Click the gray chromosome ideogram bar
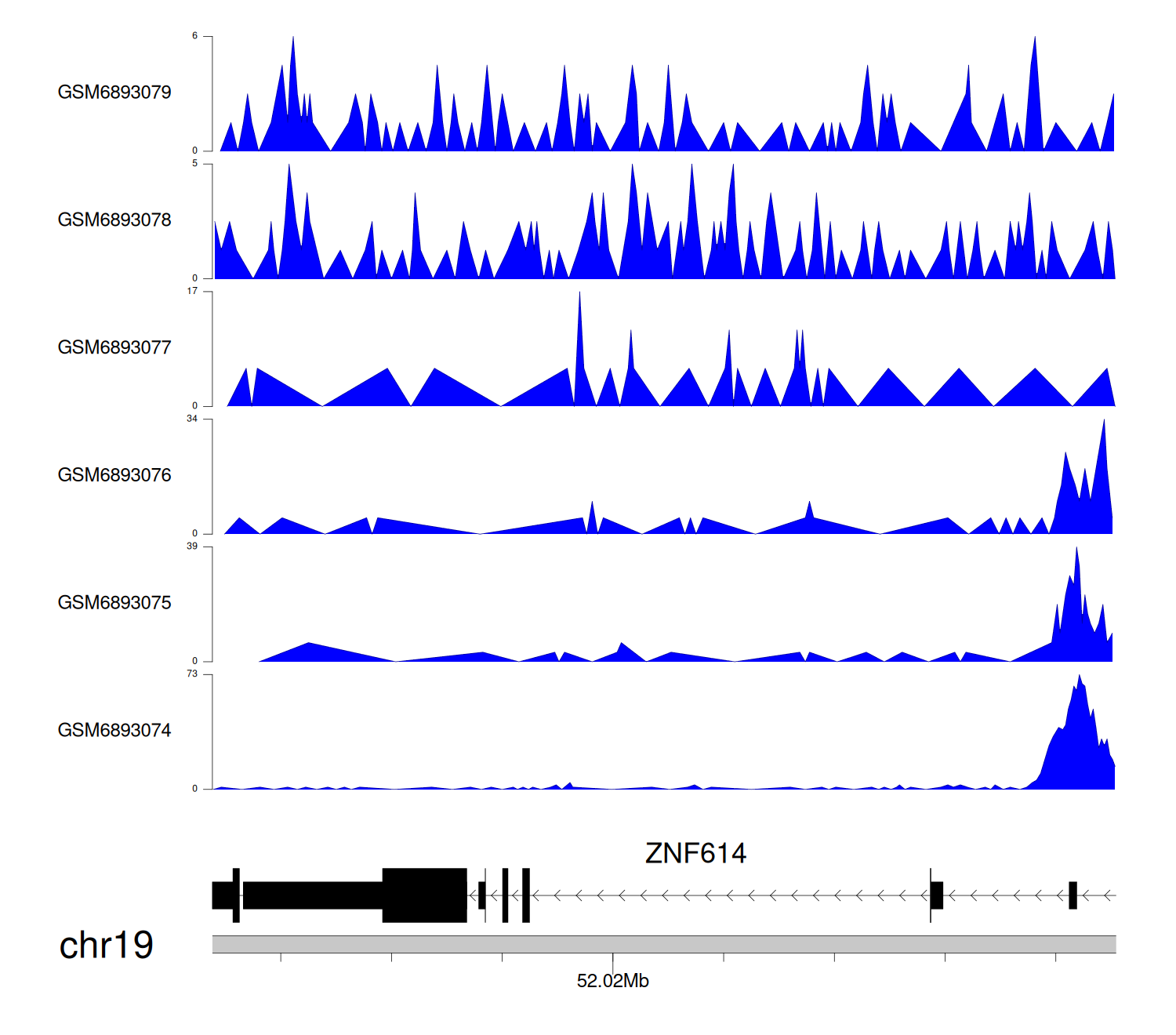Viewport: 1176px width, 1035px height. [663, 944]
